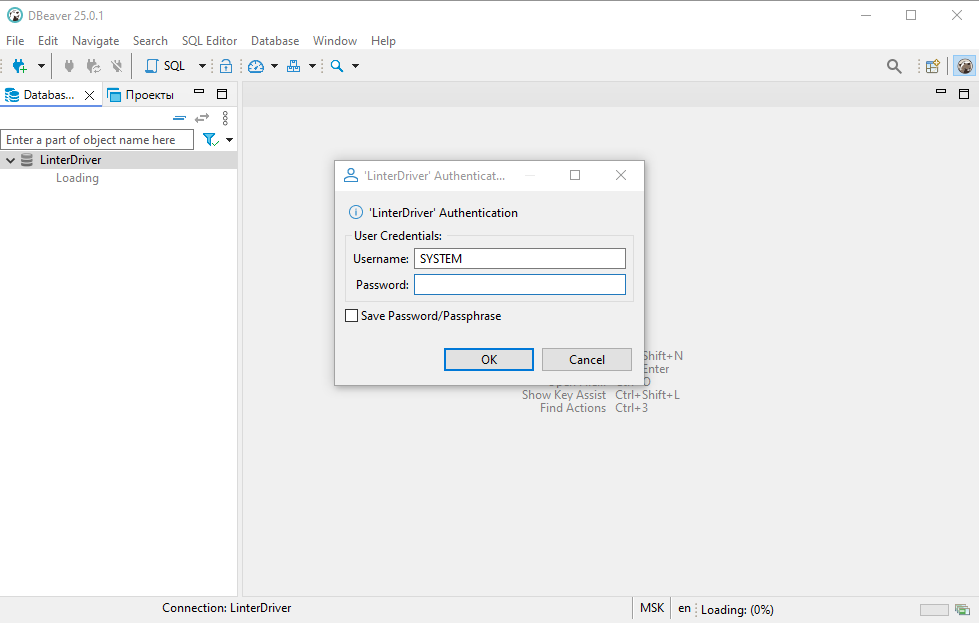979x623 pixels.
Task: Disconnect from the current database
Action: coord(116,65)
